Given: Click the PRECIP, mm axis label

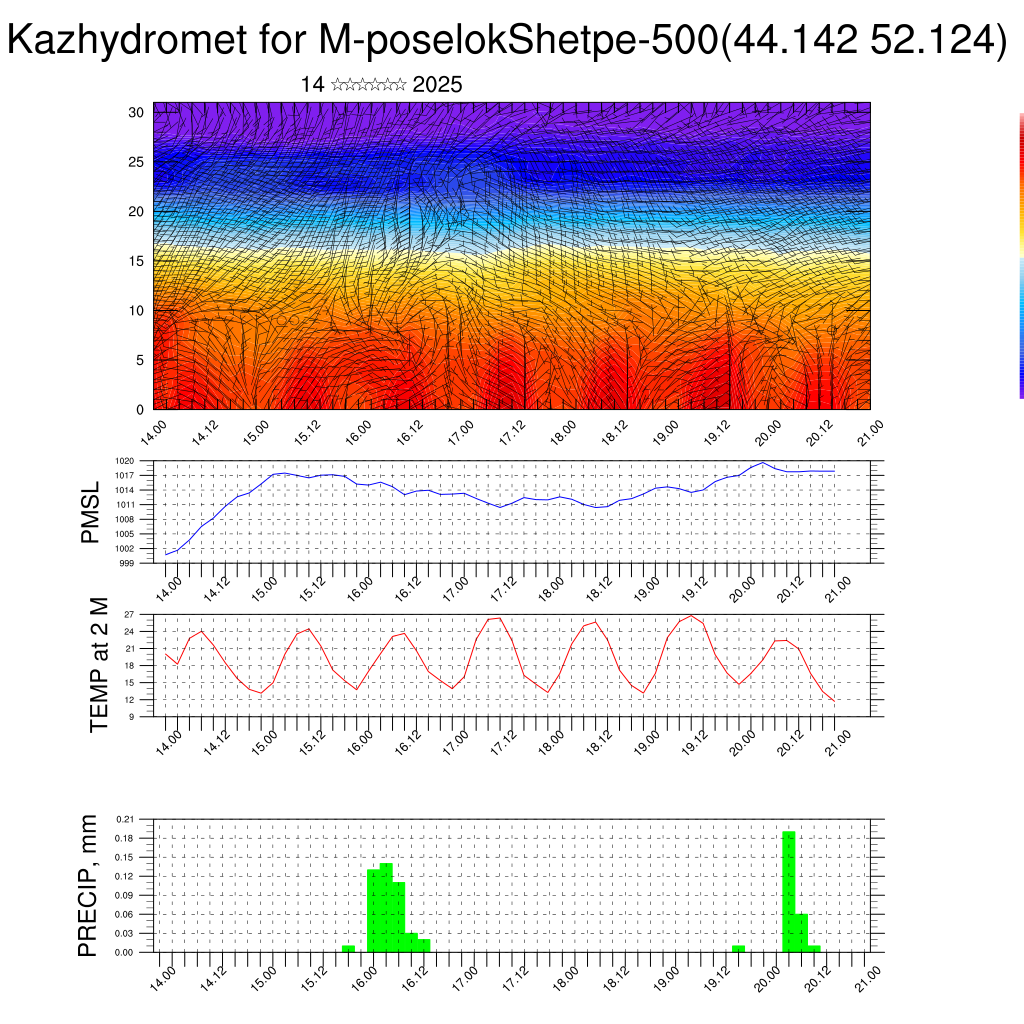Looking at the screenshot, I should point(87,886).
